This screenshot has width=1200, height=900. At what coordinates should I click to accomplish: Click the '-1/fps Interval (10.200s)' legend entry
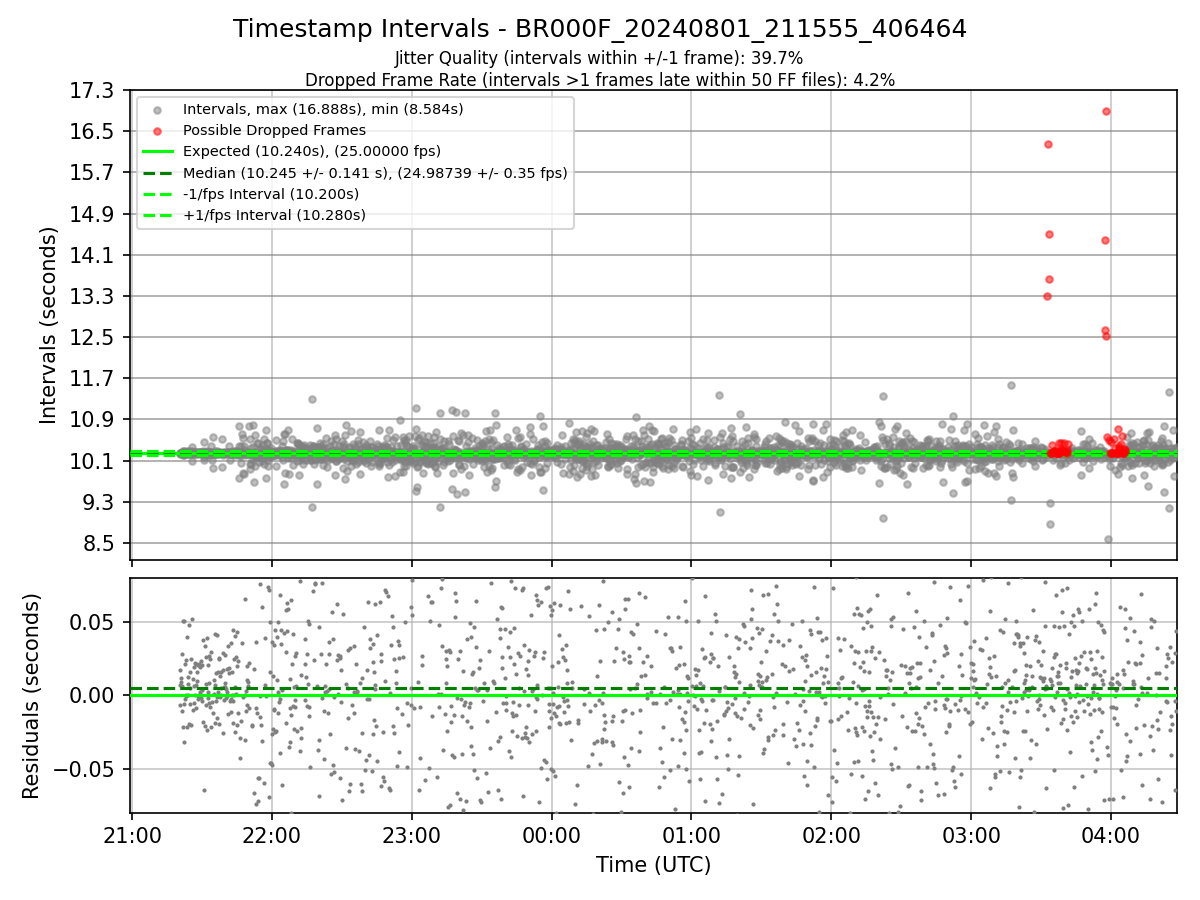point(271,194)
